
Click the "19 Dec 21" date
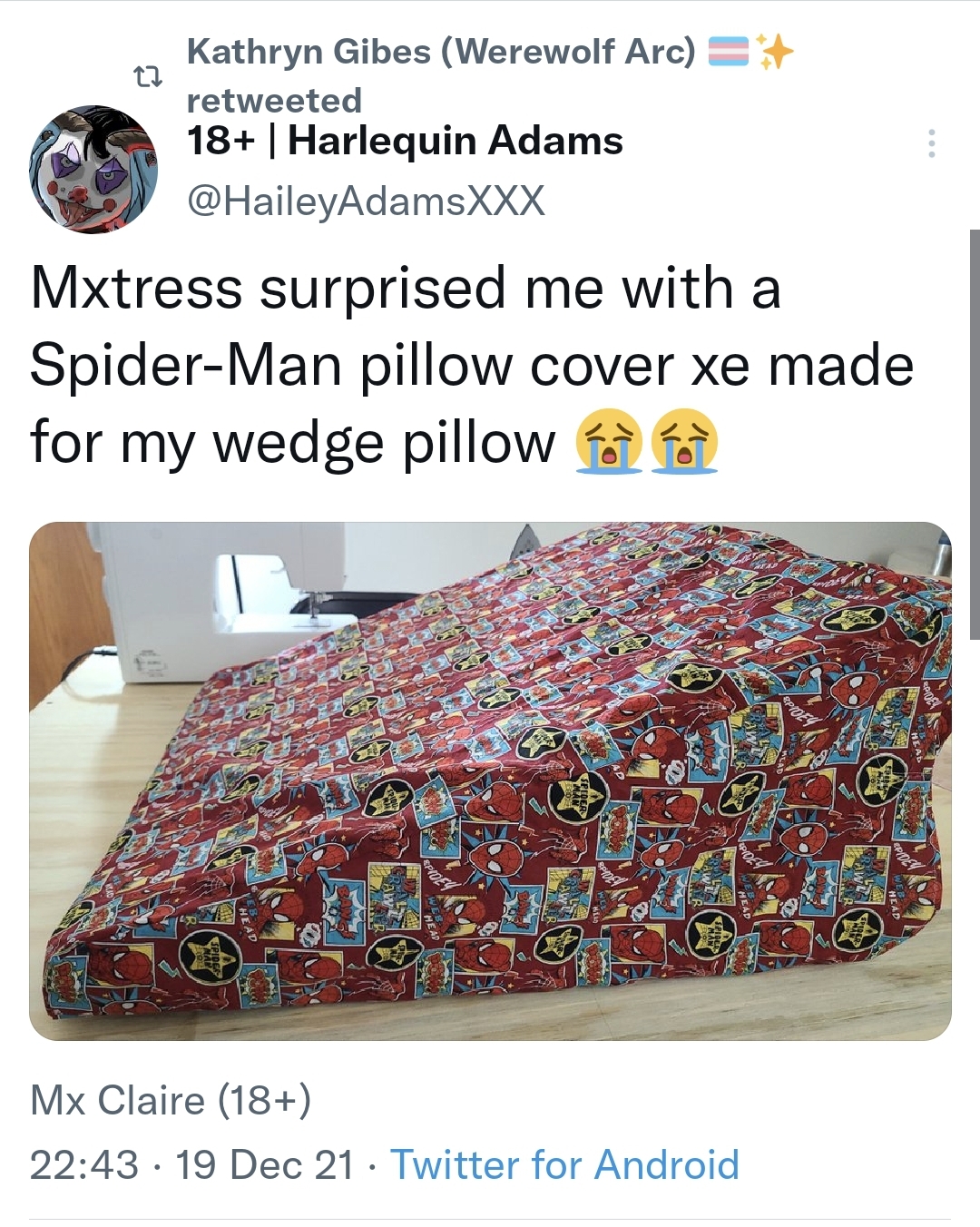(x=264, y=1164)
